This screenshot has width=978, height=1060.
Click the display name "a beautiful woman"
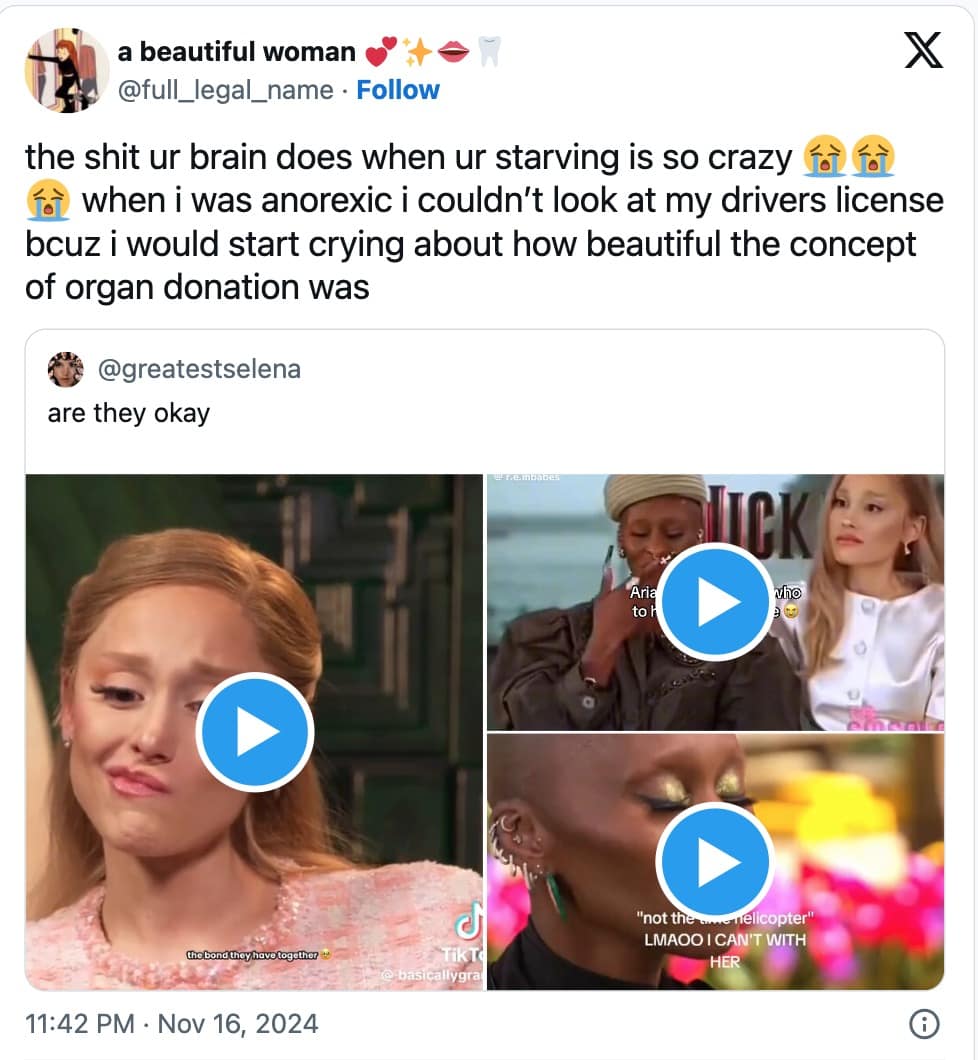236,51
